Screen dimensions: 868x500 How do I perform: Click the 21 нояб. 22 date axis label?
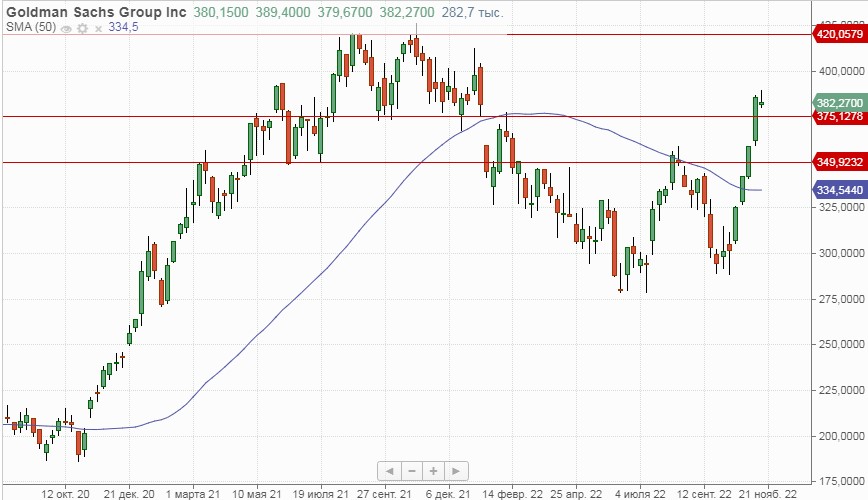(767, 494)
